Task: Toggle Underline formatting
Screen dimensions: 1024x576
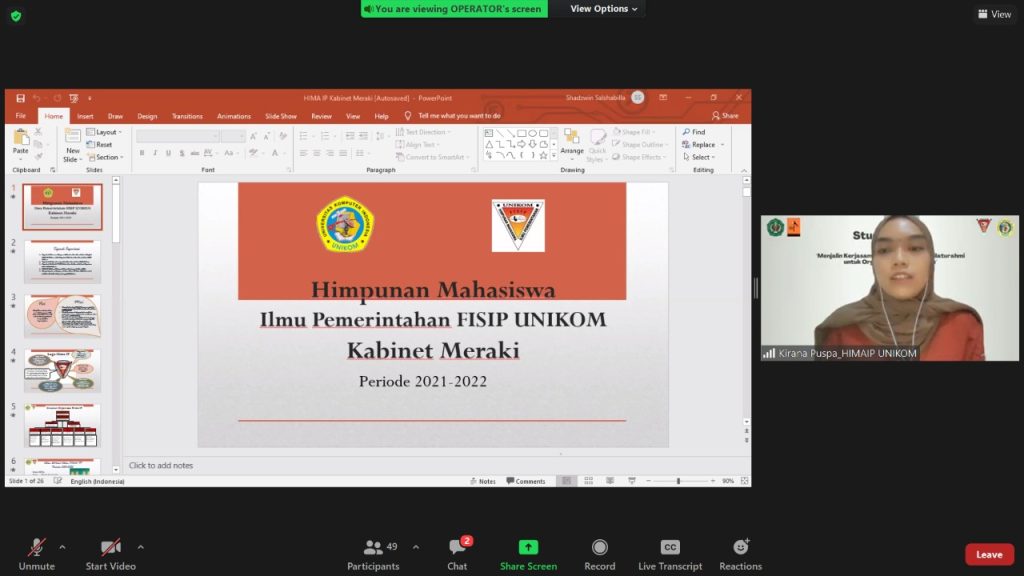Action: pyautogui.click(x=168, y=153)
